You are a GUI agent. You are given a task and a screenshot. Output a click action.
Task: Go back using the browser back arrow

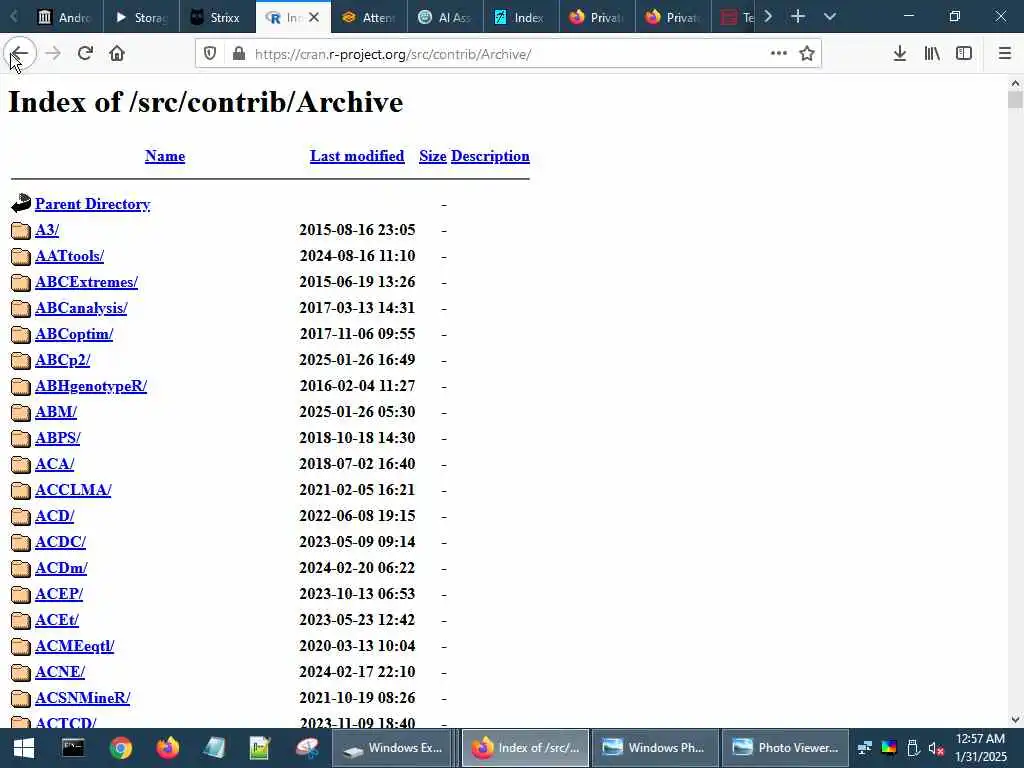point(20,54)
